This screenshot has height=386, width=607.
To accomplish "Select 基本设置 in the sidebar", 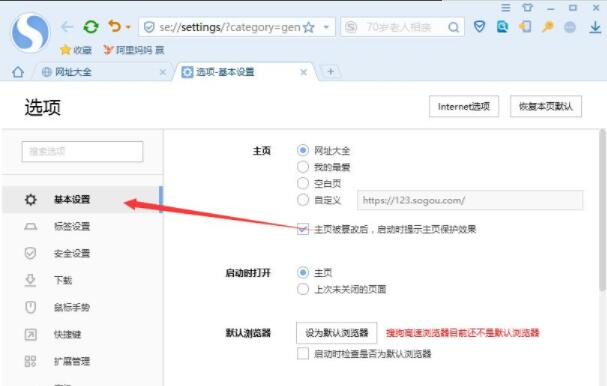I will tap(82, 199).
